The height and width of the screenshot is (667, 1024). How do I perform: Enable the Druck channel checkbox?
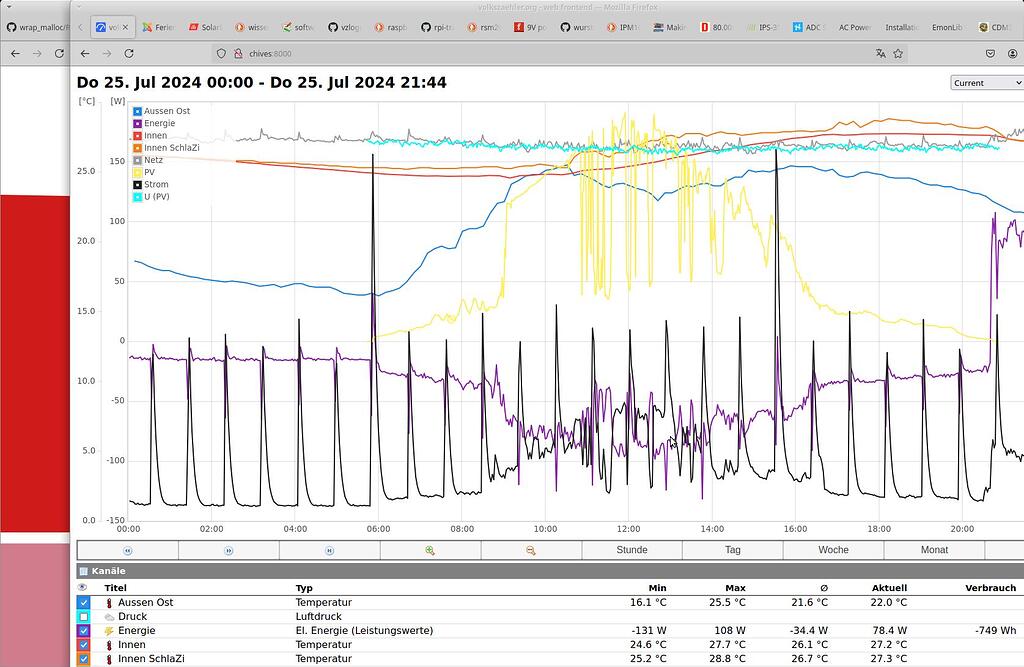tap(84, 617)
